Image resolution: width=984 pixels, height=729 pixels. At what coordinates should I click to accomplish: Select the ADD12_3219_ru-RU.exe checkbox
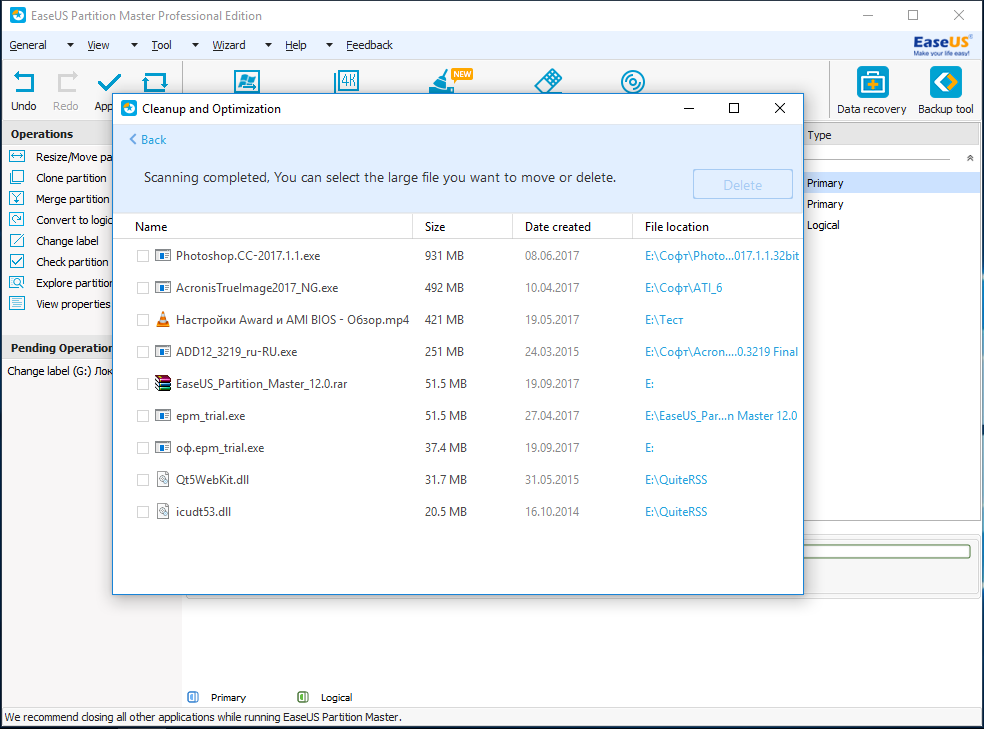(143, 352)
